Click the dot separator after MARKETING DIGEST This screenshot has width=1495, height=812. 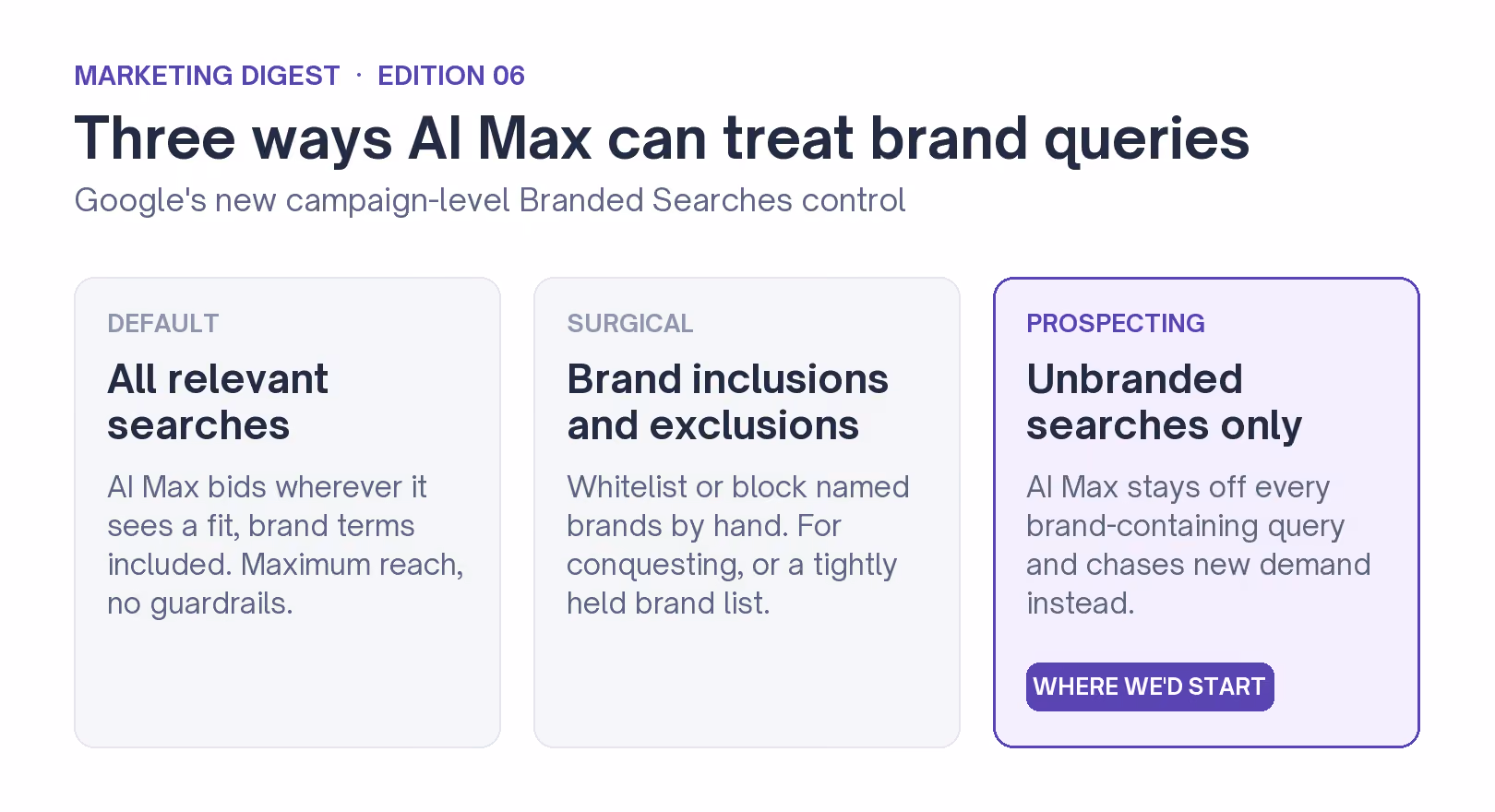pyautogui.click(x=359, y=76)
